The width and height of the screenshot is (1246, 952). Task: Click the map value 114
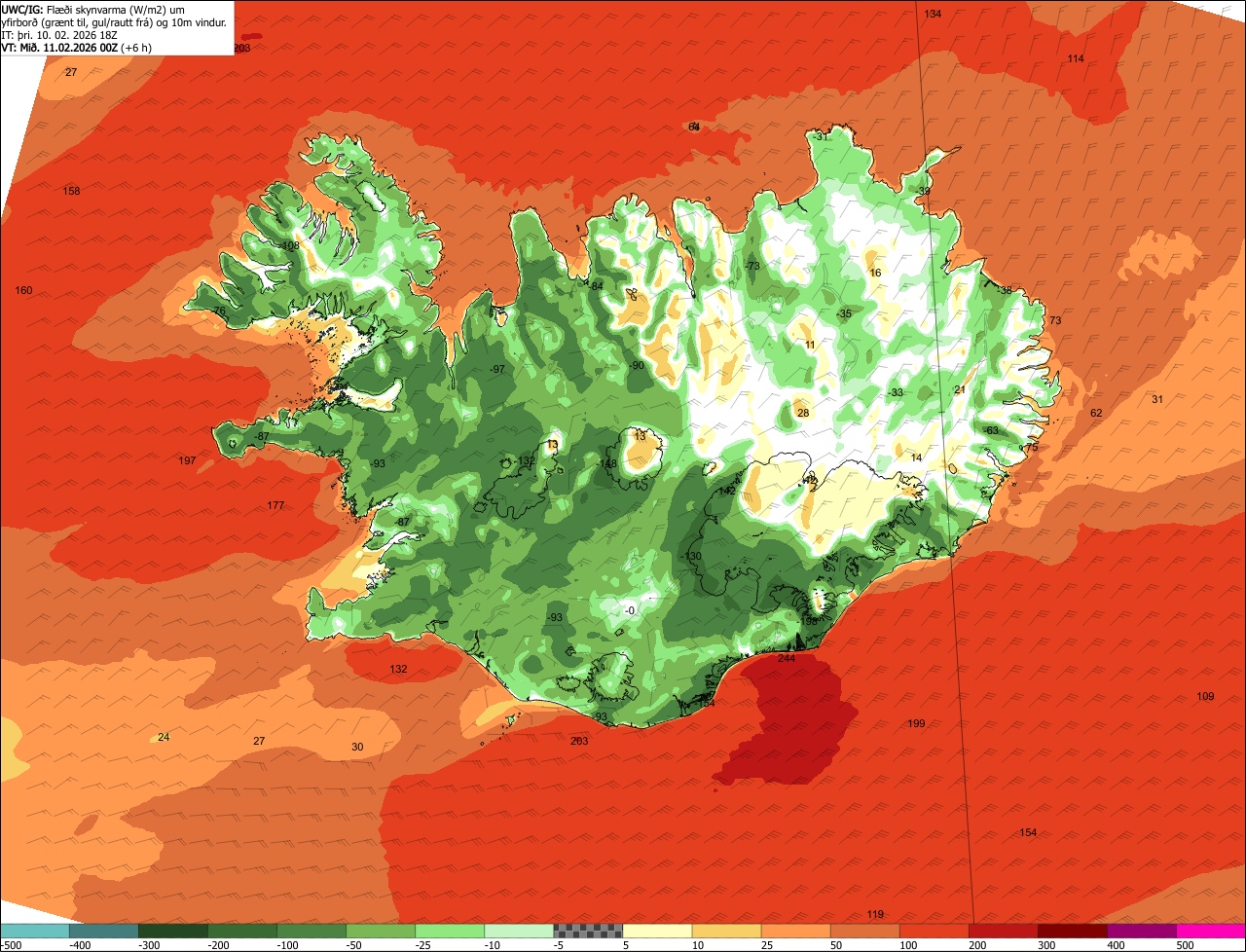[x=1075, y=59]
